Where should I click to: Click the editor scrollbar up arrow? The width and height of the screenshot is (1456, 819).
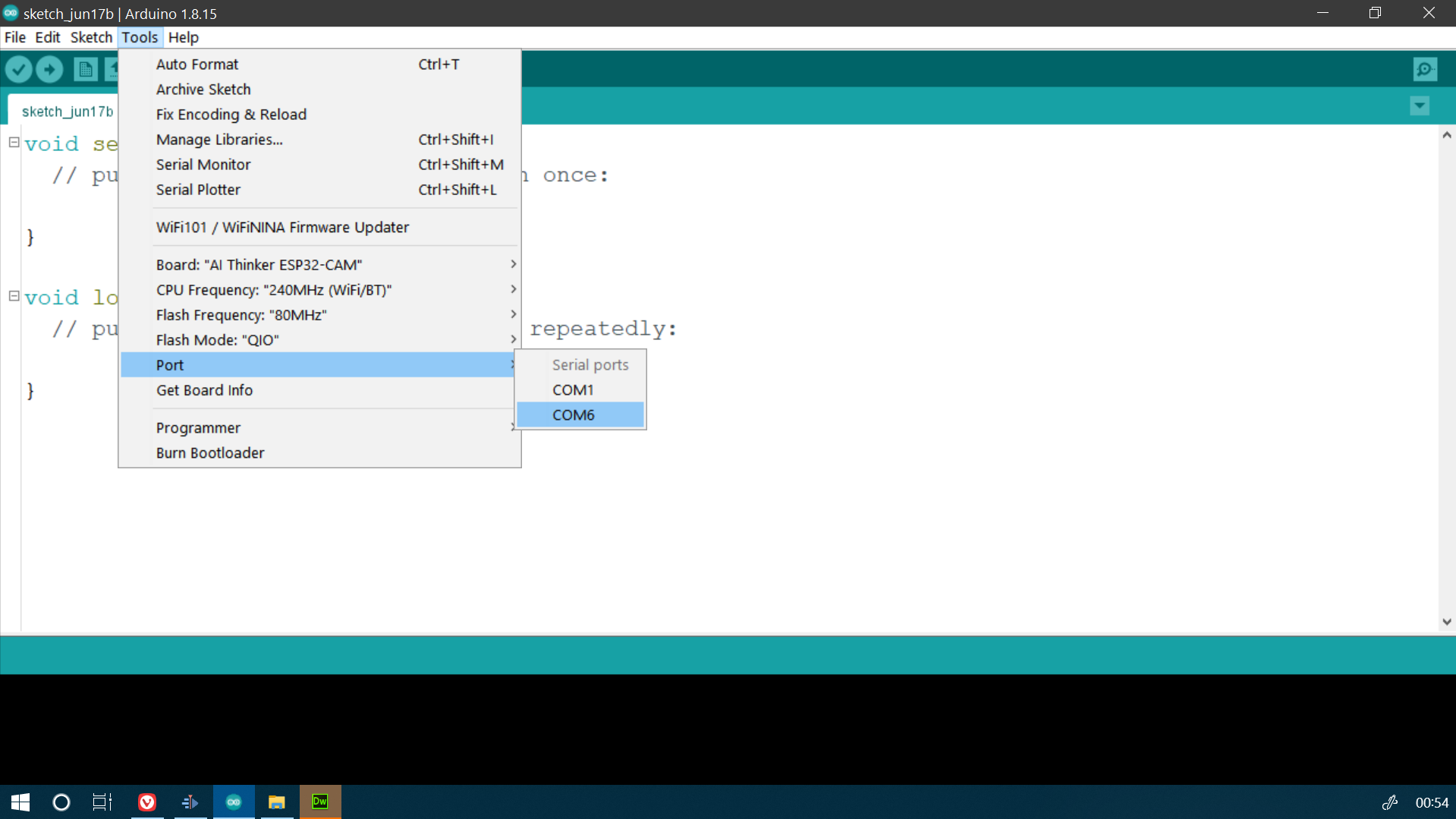click(x=1447, y=135)
